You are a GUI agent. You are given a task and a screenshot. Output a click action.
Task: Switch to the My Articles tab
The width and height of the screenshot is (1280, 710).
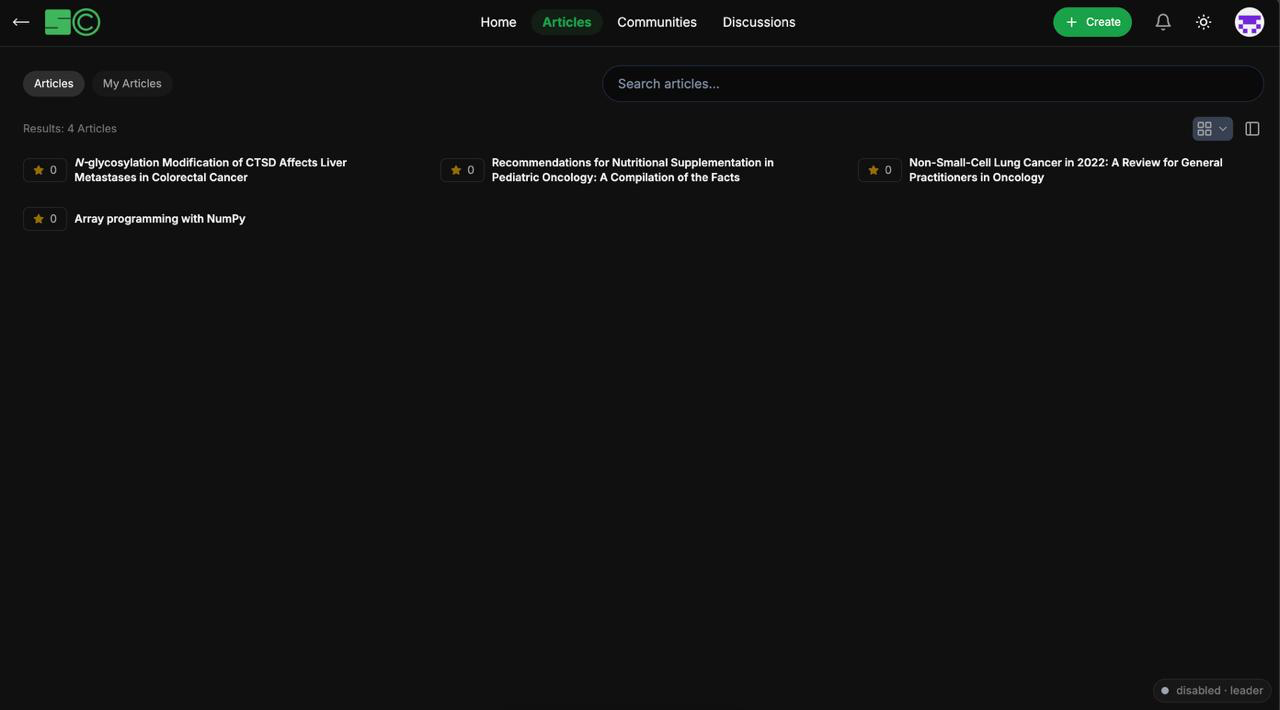coord(132,84)
